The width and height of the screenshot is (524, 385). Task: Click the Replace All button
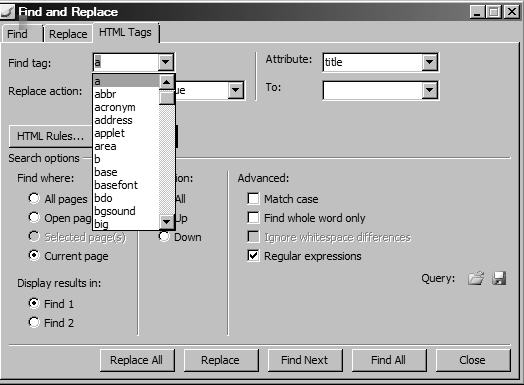pos(137,360)
